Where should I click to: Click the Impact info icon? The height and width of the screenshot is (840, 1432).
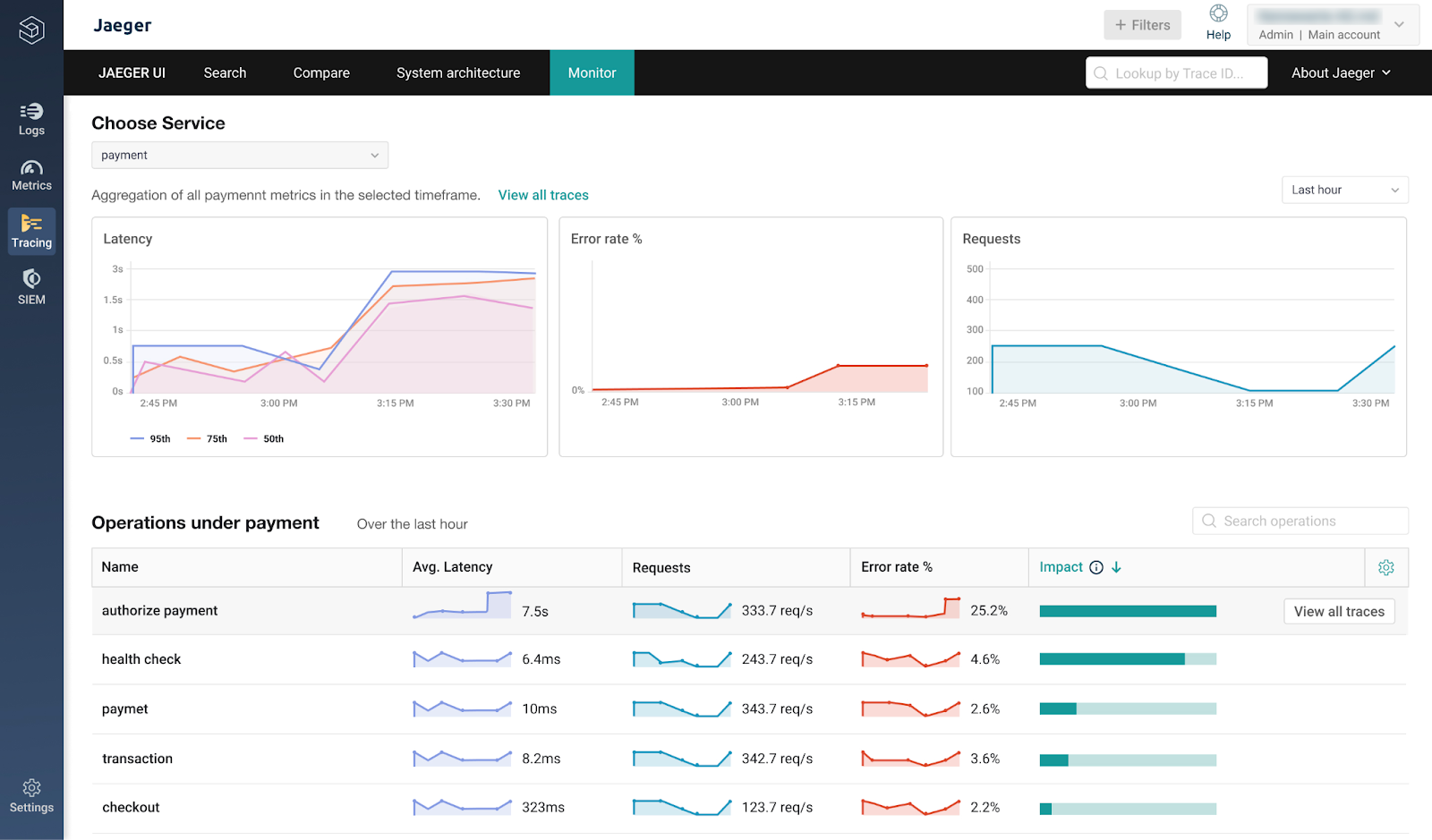(x=1096, y=567)
